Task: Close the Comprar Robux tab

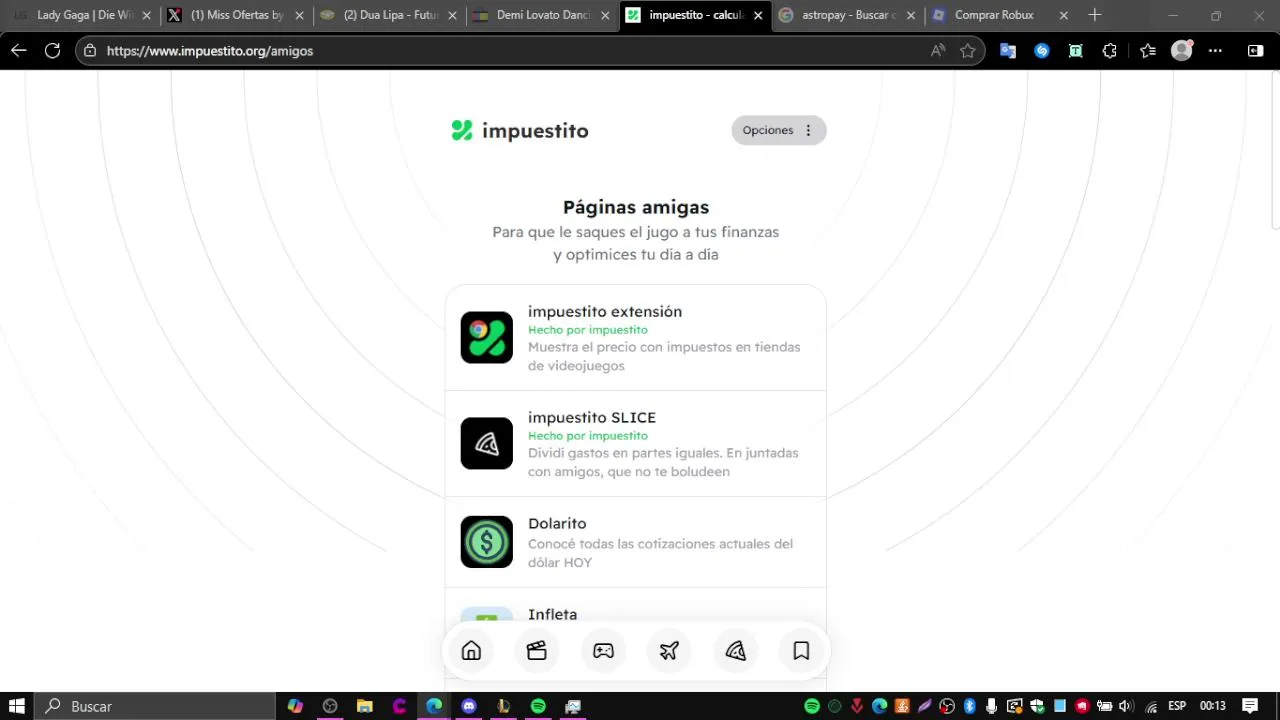Action: click(x=1063, y=15)
